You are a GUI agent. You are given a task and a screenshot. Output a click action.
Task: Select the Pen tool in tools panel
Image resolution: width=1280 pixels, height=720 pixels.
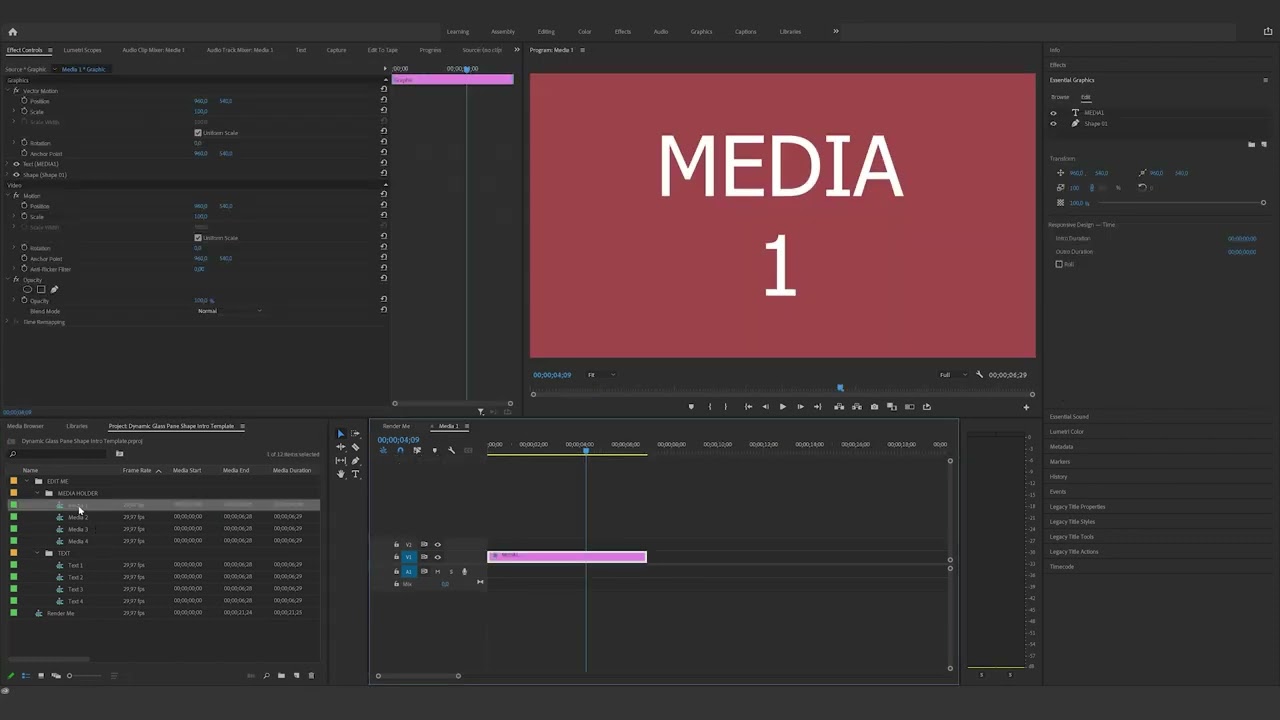(x=355, y=461)
